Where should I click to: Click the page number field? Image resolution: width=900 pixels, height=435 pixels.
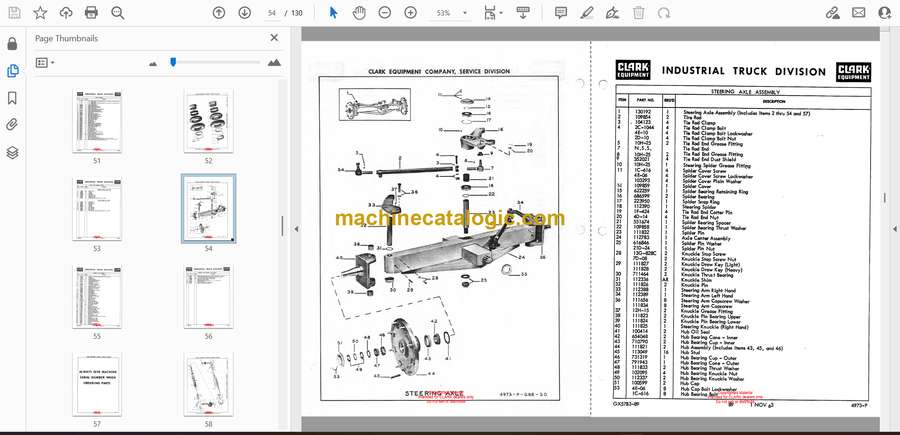(x=272, y=13)
